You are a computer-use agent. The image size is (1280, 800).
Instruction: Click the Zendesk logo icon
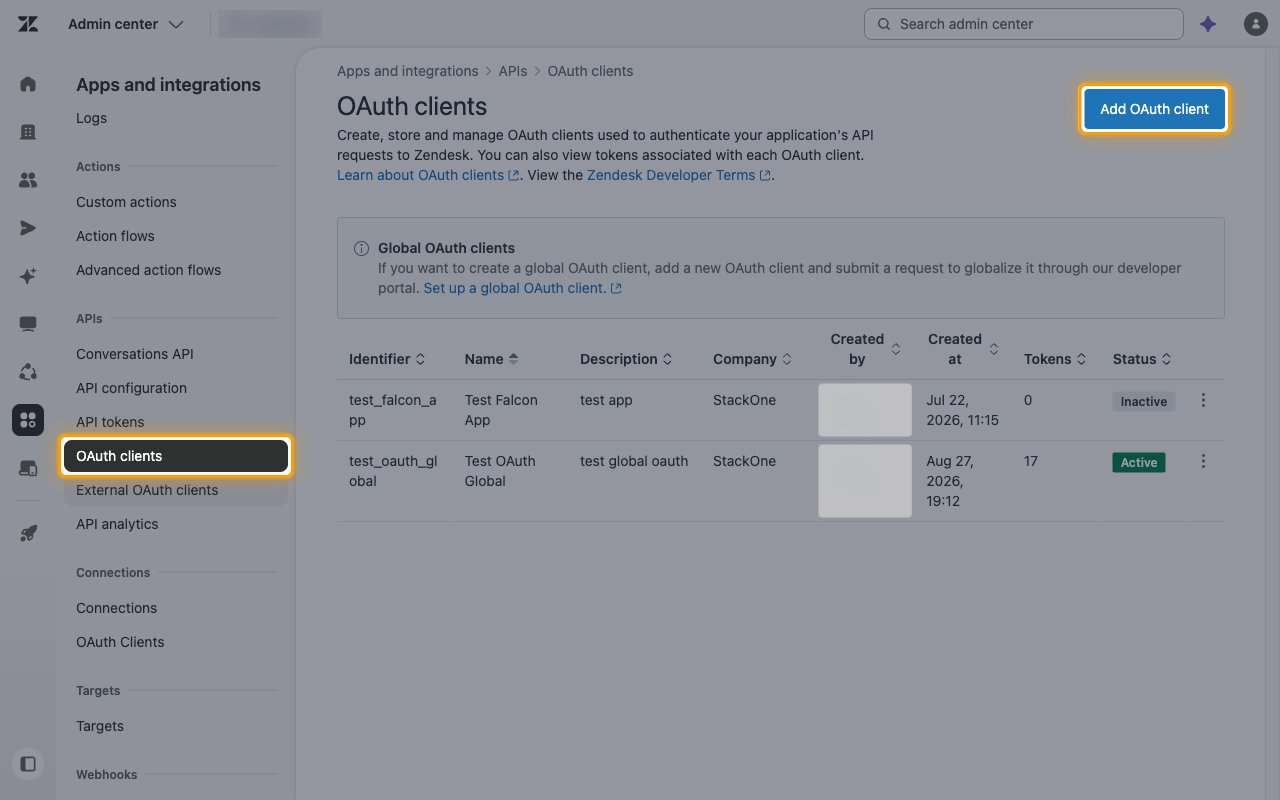pos(28,24)
